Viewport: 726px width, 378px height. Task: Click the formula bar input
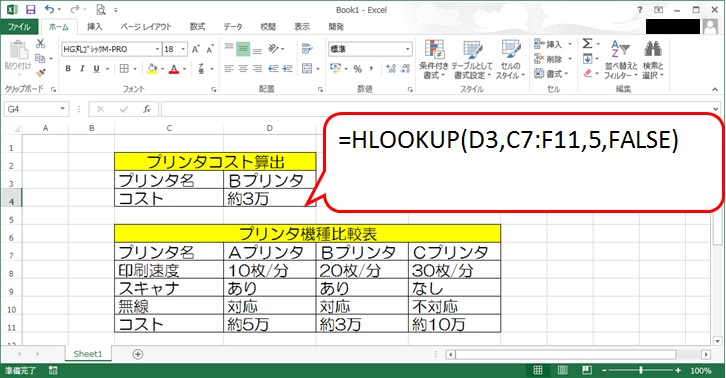[x=435, y=109]
